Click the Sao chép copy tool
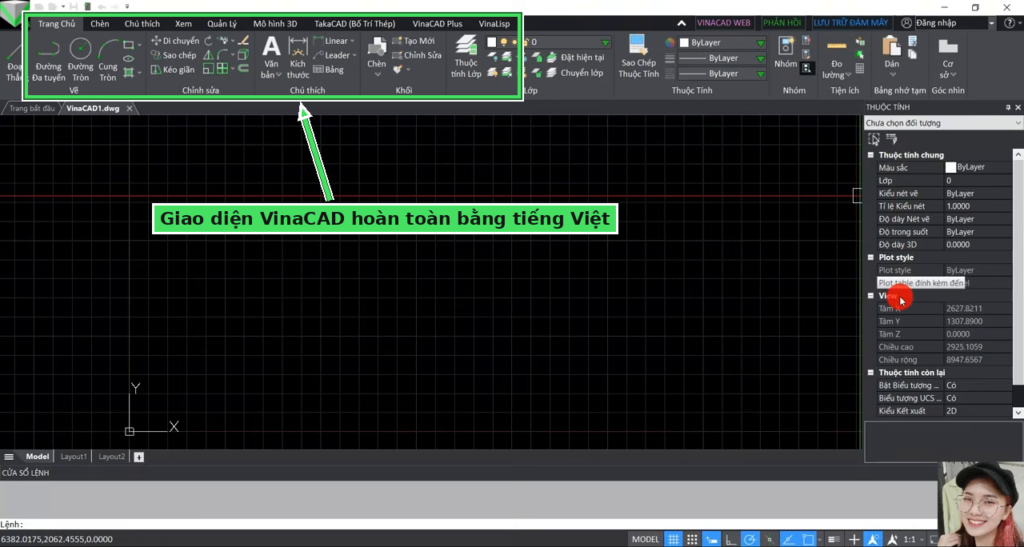The height and width of the screenshot is (547, 1024). pyautogui.click(x=174, y=55)
